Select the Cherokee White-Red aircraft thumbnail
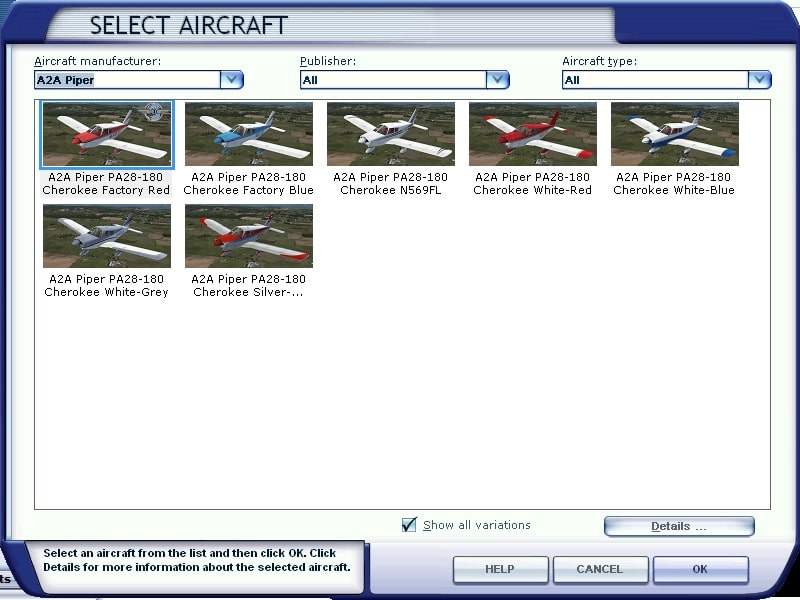The height and width of the screenshot is (600, 800). click(x=532, y=134)
